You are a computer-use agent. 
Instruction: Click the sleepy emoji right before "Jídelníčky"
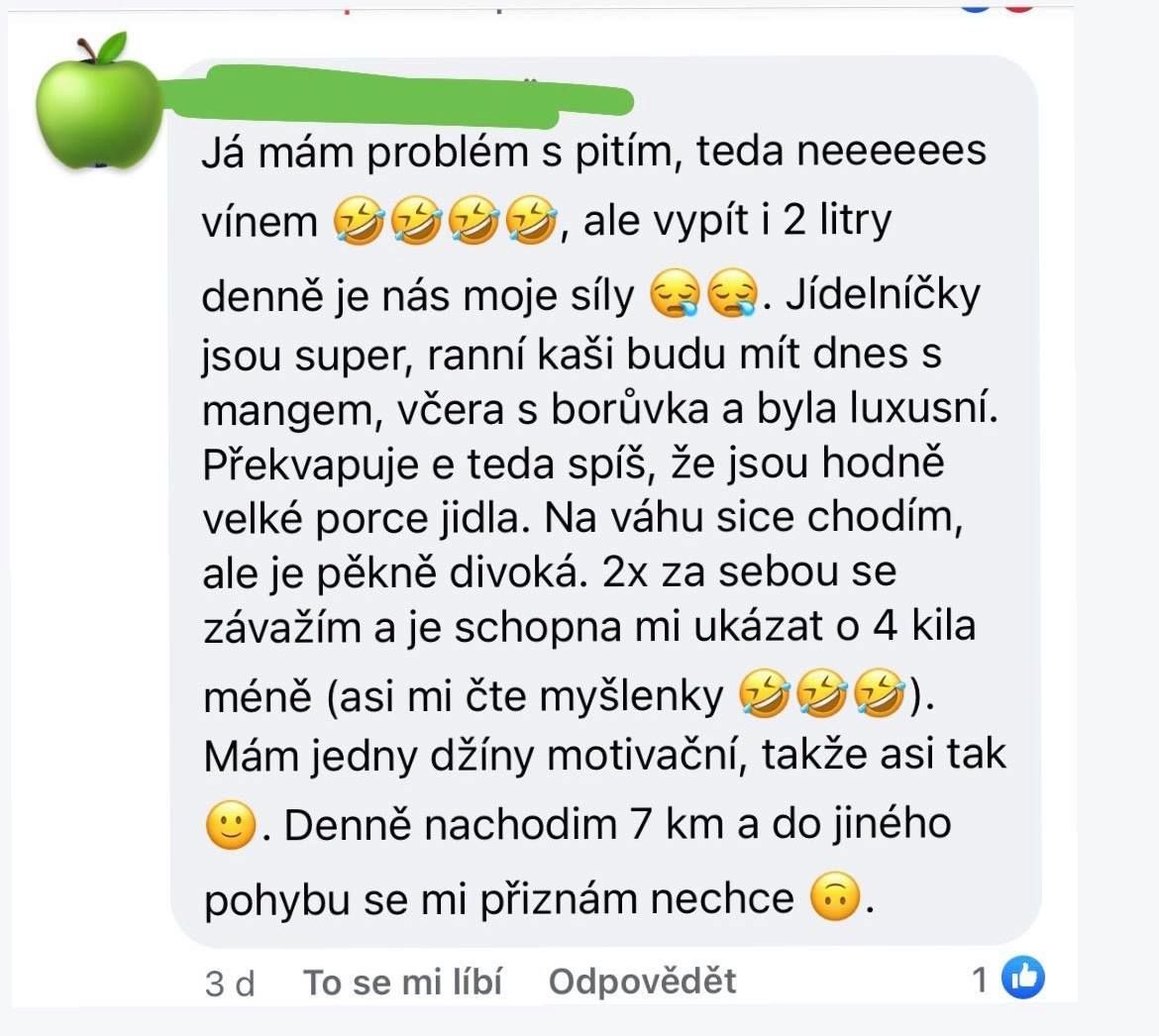click(x=732, y=293)
